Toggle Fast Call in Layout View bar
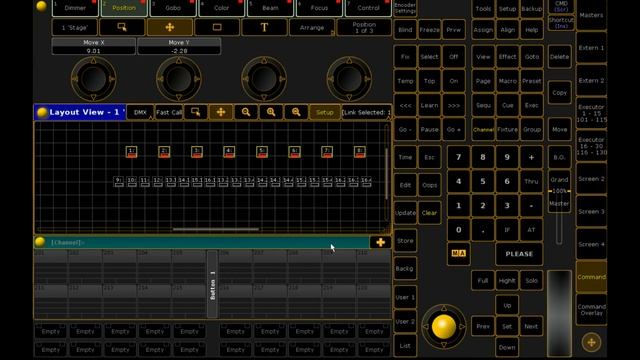The height and width of the screenshot is (360, 640). tap(169, 112)
